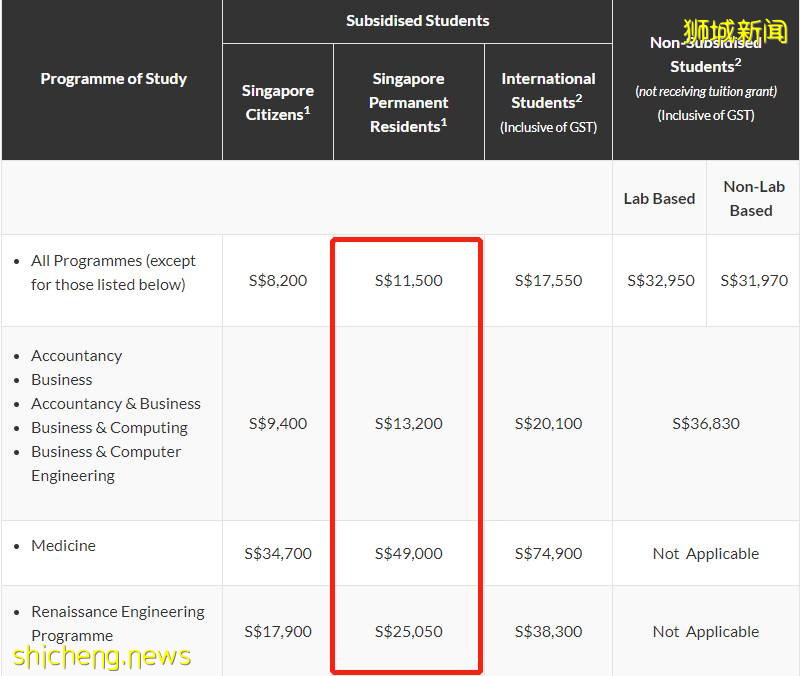The width and height of the screenshot is (803, 676).
Task: Click the 'Accountancy' programme list item
Action: click(x=76, y=356)
